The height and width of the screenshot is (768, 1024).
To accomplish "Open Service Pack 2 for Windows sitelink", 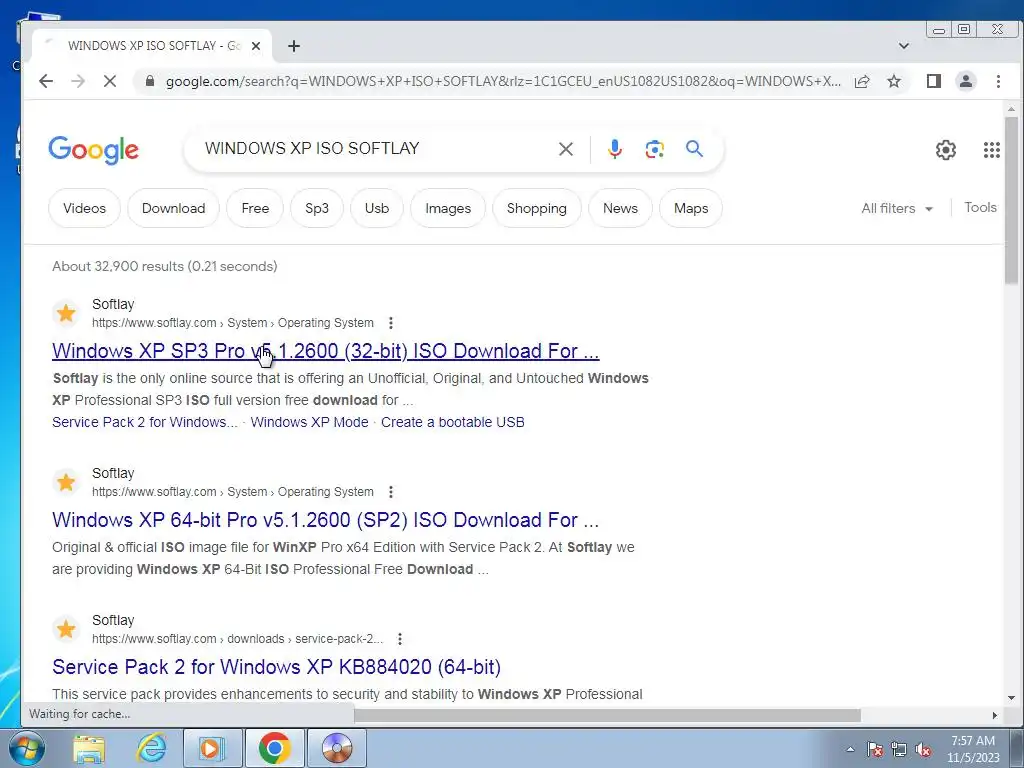I will pos(144,422).
